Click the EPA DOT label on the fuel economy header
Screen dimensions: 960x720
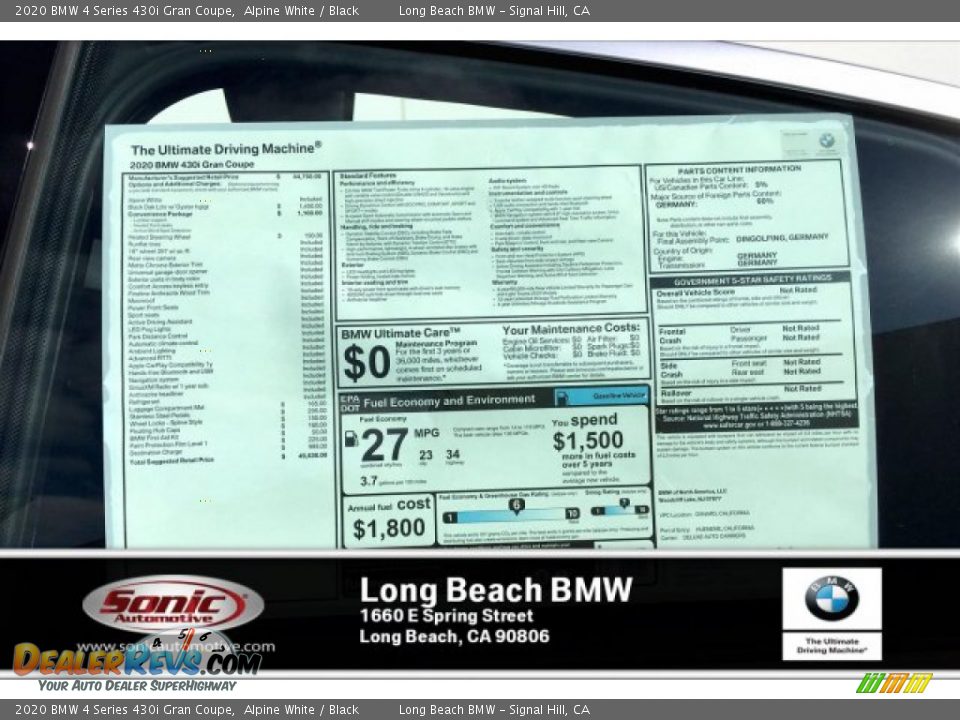[350, 402]
